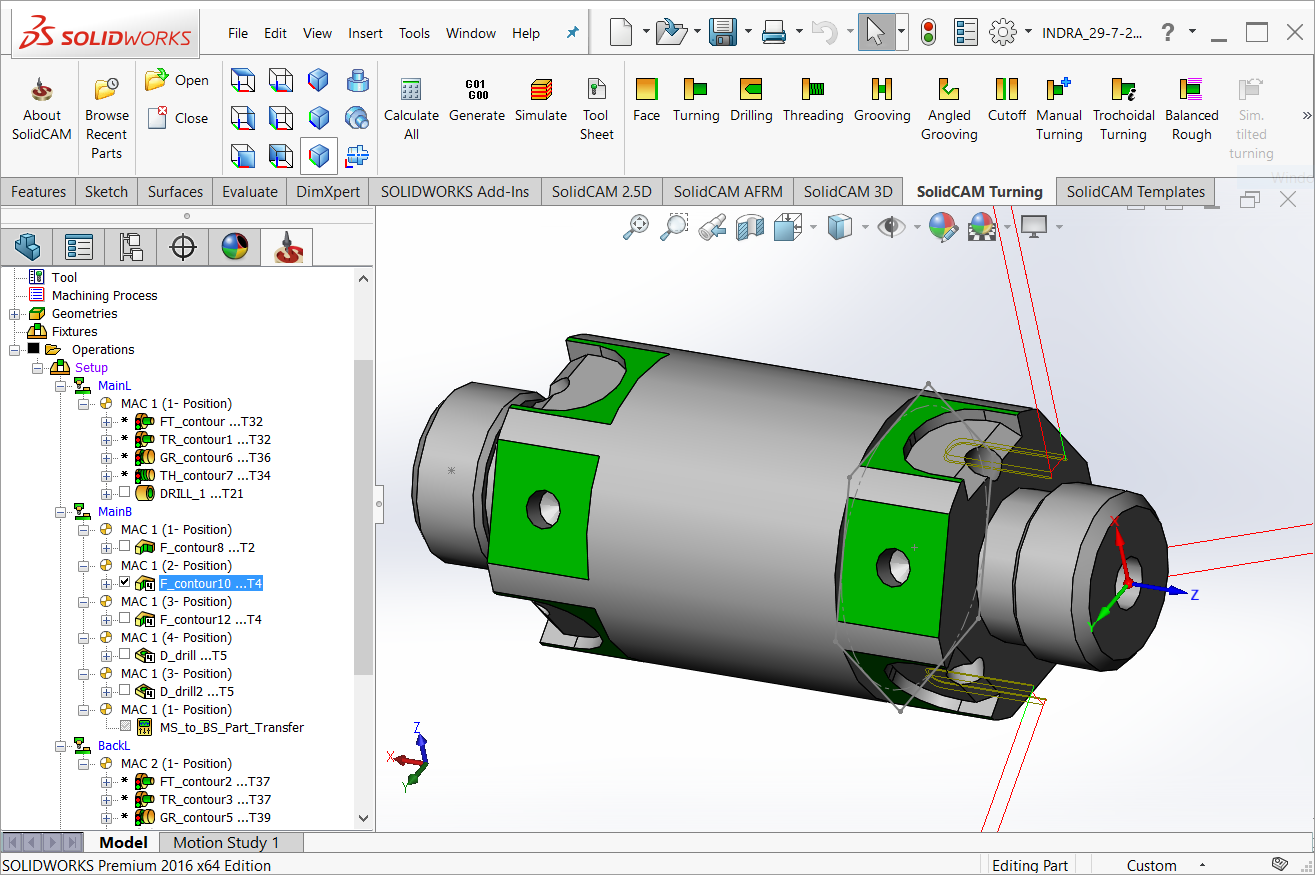
Task: Enable the F_contour8 ...T2 checkbox
Action: pyautogui.click(x=124, y=546)
